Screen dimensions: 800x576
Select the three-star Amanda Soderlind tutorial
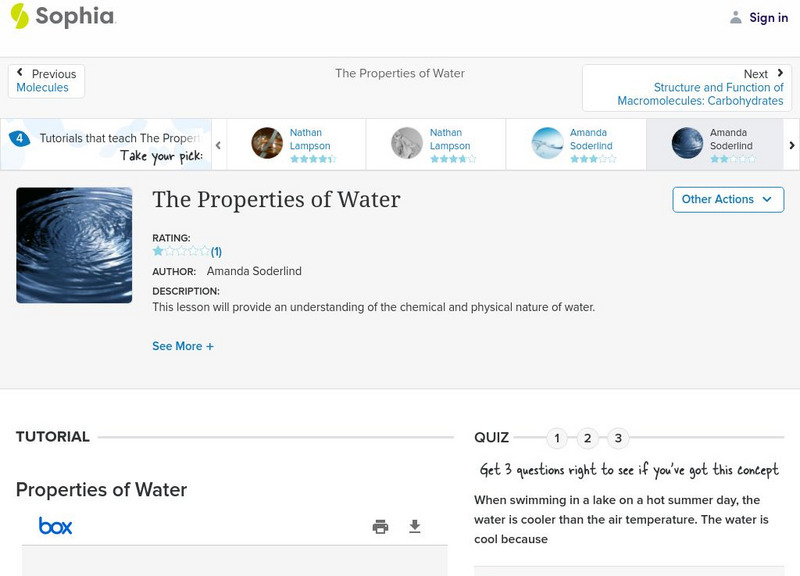click(575, 144)
